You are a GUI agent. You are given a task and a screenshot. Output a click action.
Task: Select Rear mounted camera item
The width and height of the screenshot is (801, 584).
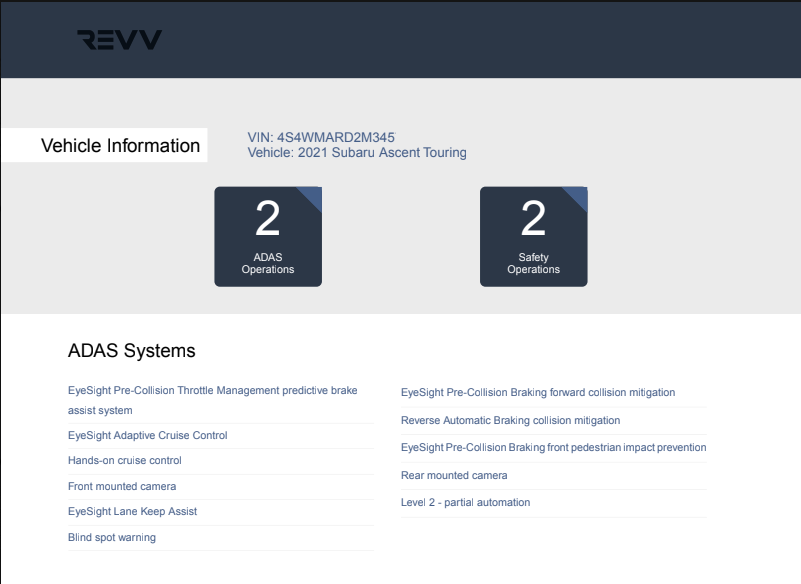[454, 476]
